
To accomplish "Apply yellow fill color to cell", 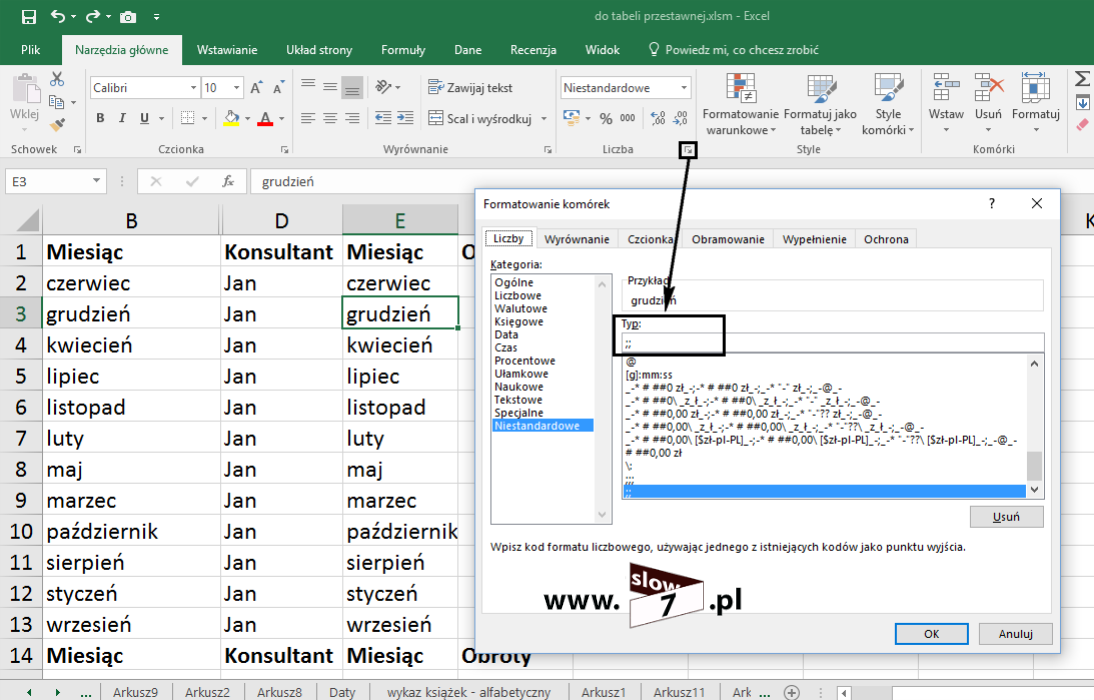I will [x=232, y=118].
